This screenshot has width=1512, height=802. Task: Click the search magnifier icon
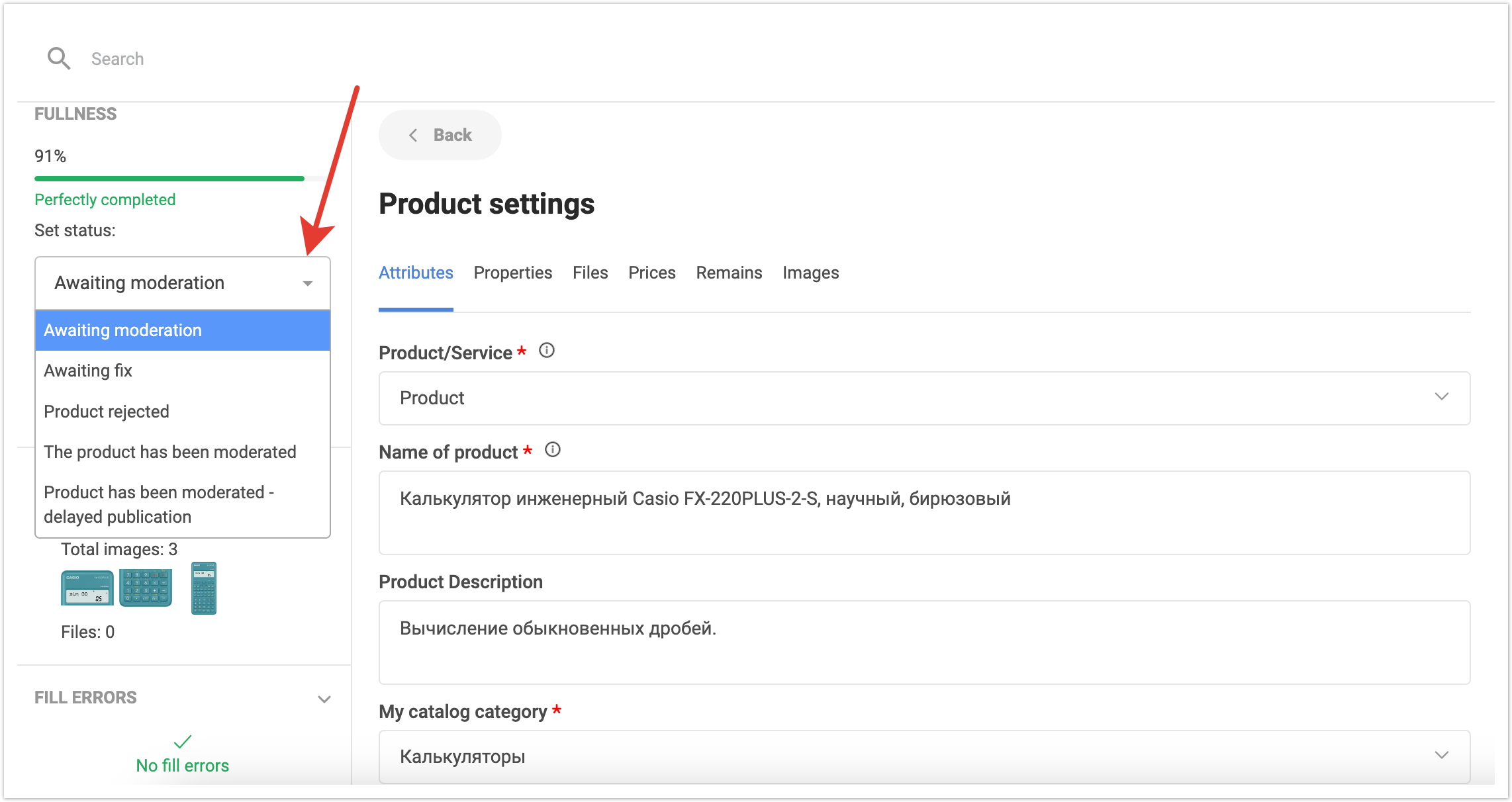[x=58, y=59]
